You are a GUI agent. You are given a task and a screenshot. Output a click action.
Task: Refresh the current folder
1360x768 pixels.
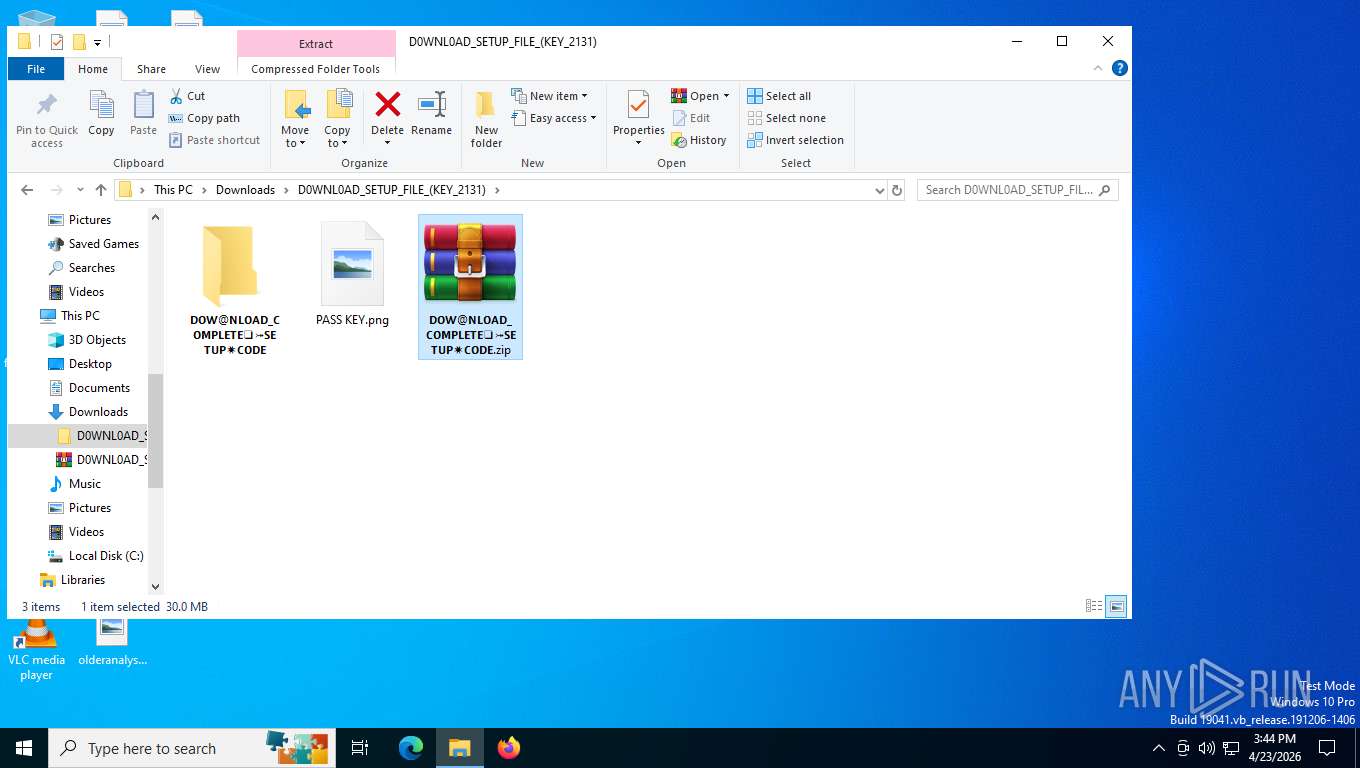click(896, 190)
